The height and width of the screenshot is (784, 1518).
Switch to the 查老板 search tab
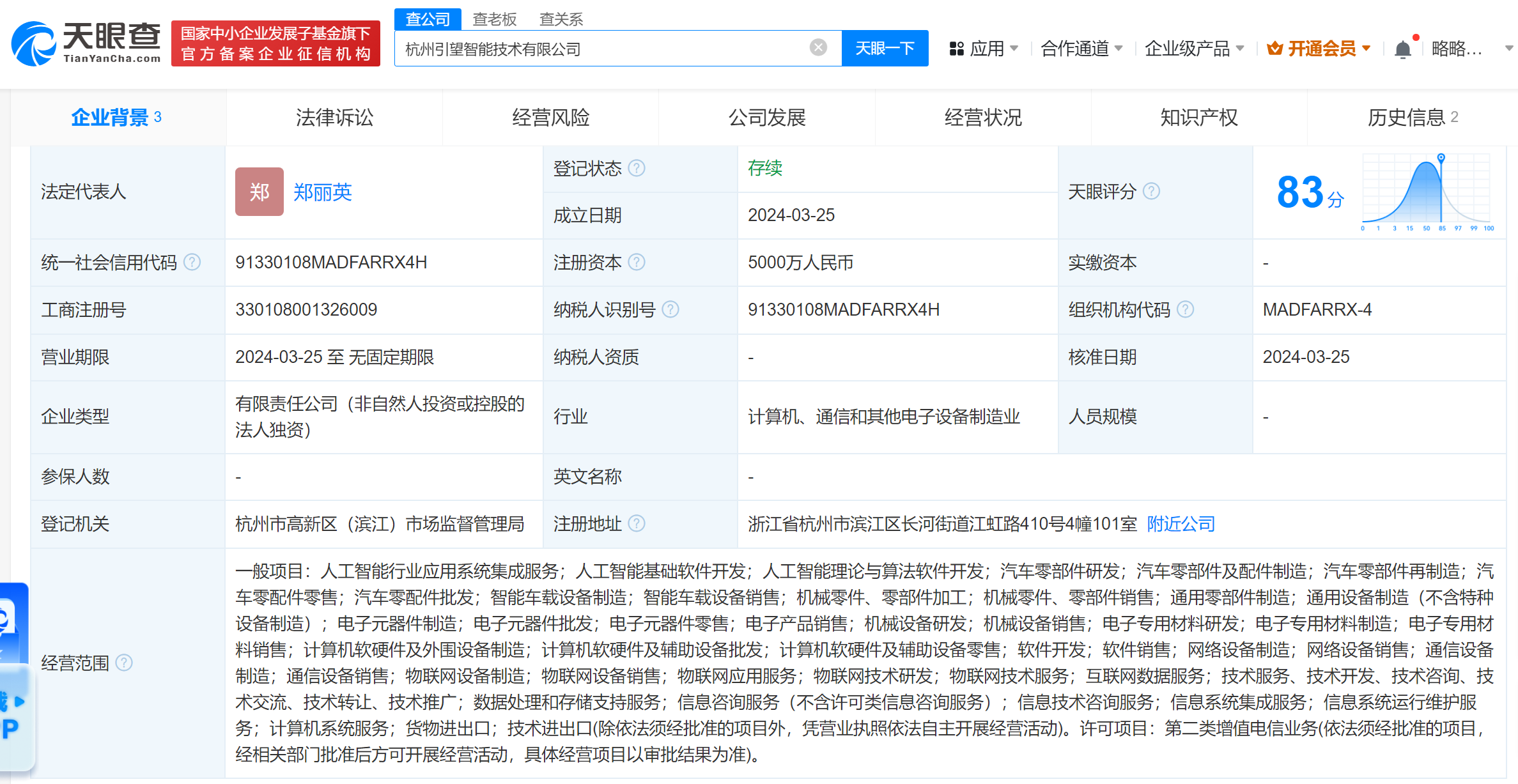click(x=494, y=19)
